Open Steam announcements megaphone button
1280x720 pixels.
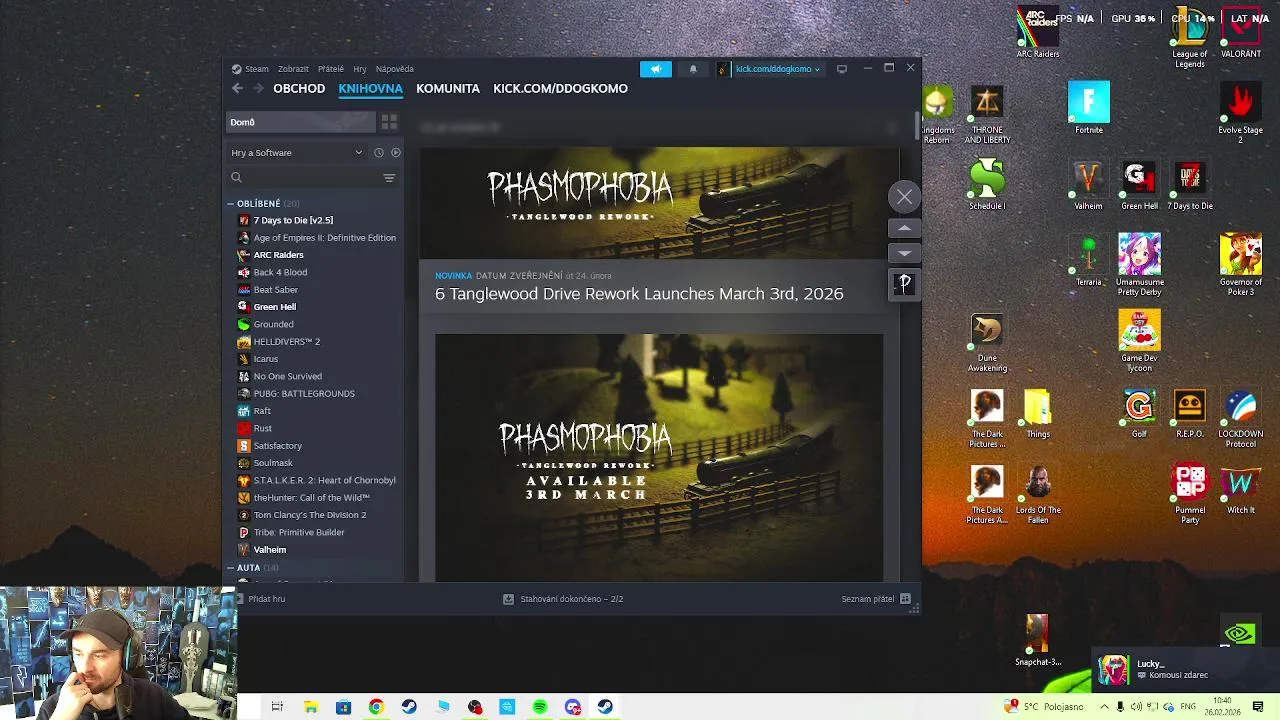(656, 69)
